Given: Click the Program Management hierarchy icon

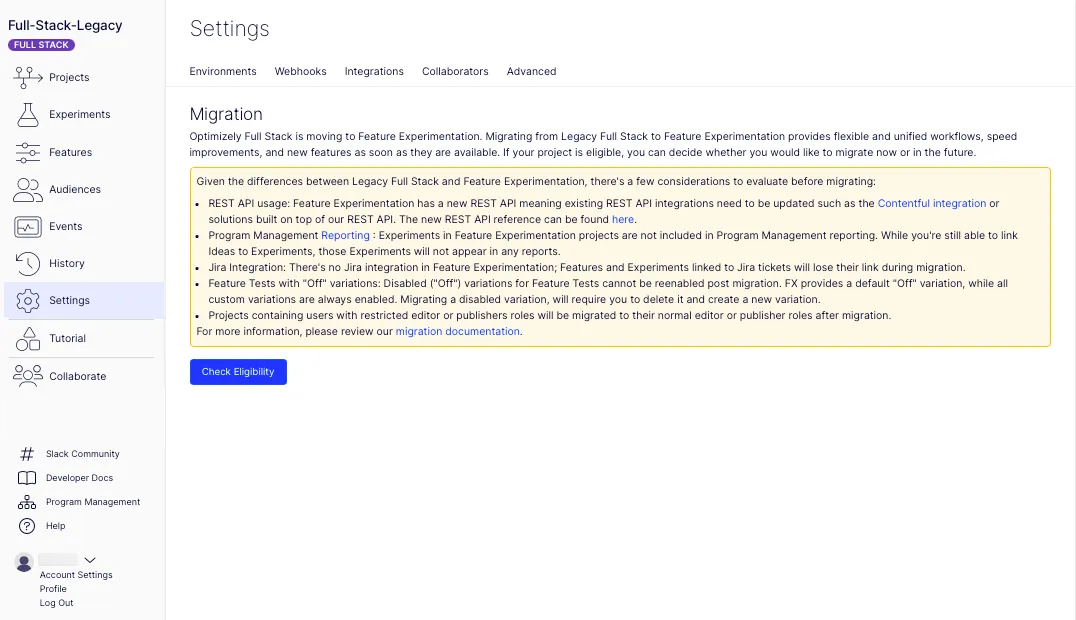Looking at the screenshot, I should (27, 502).
